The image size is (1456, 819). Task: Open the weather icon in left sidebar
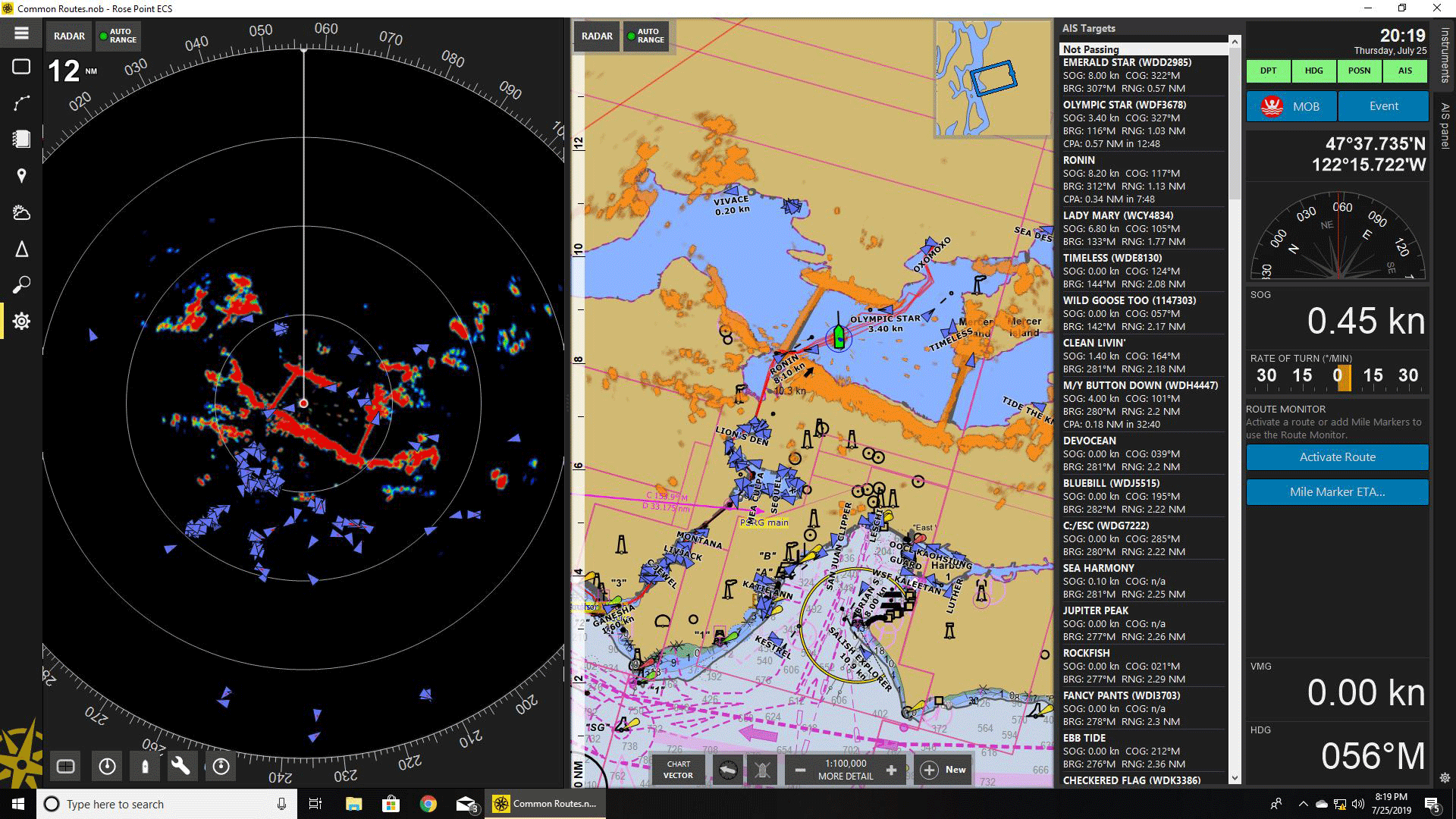[21, 213]
